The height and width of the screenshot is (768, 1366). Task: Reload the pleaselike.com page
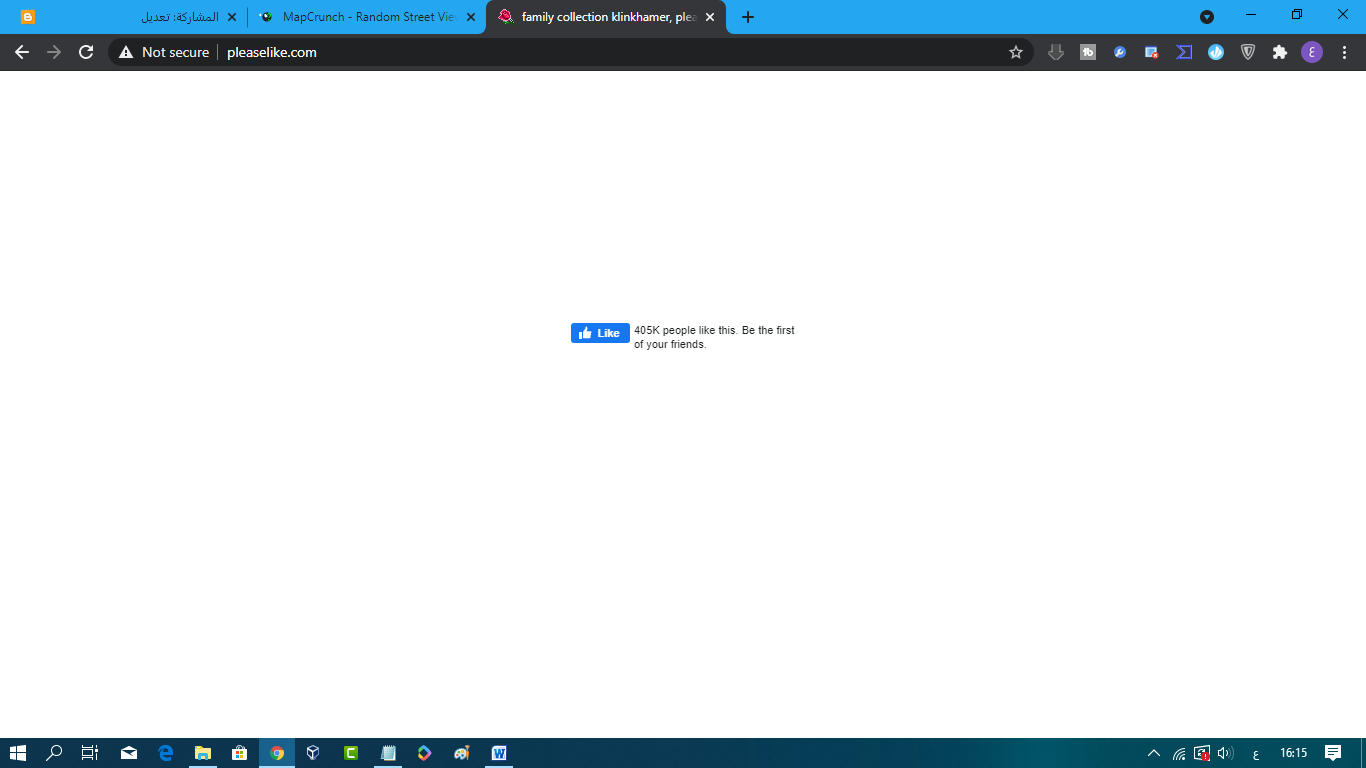86,52
